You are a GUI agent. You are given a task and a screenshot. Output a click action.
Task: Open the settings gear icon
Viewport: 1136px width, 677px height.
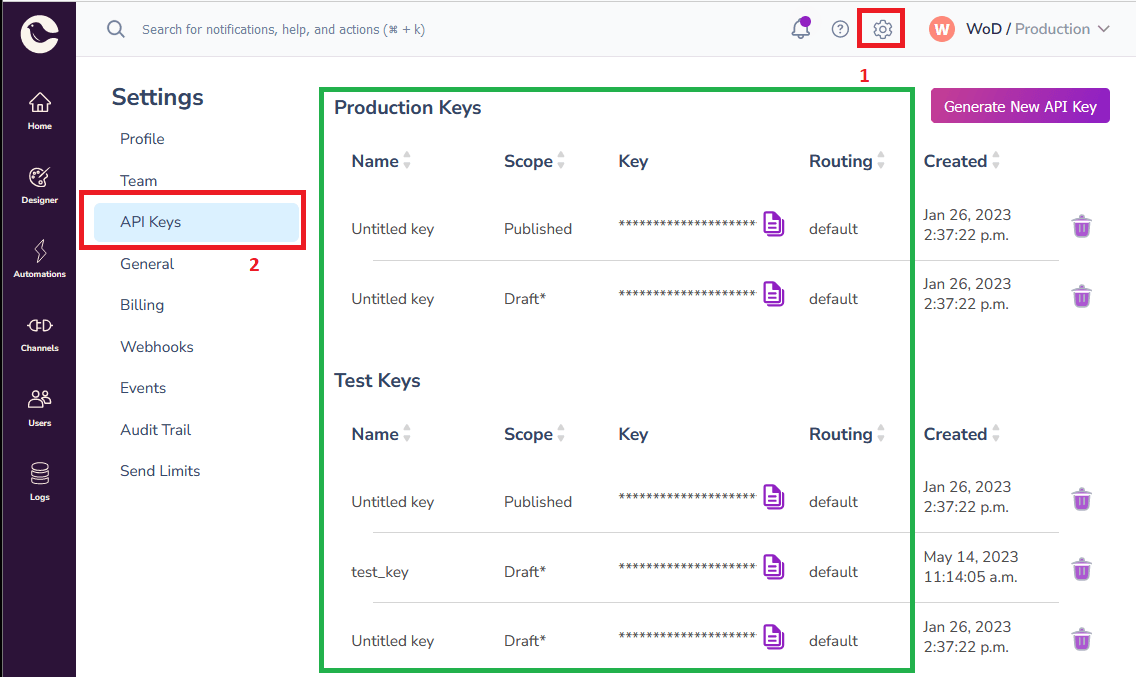tap(881, 28)
